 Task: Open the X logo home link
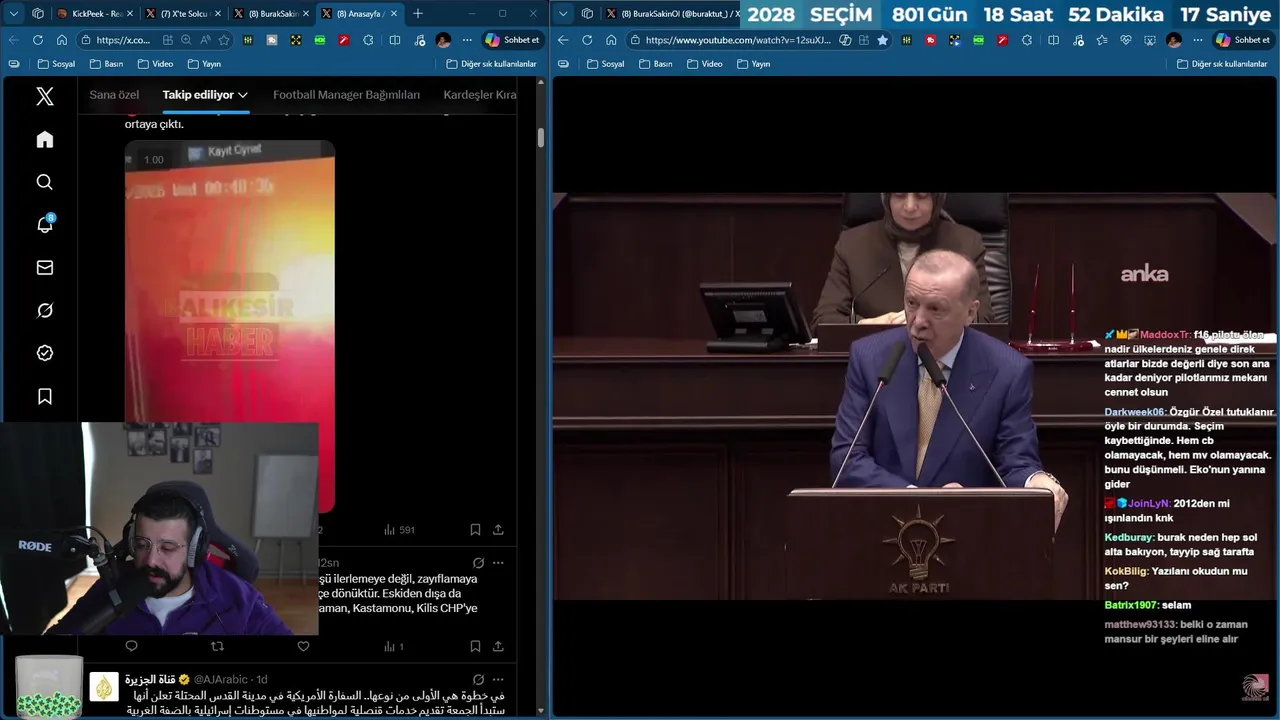(x=45, y=97)
